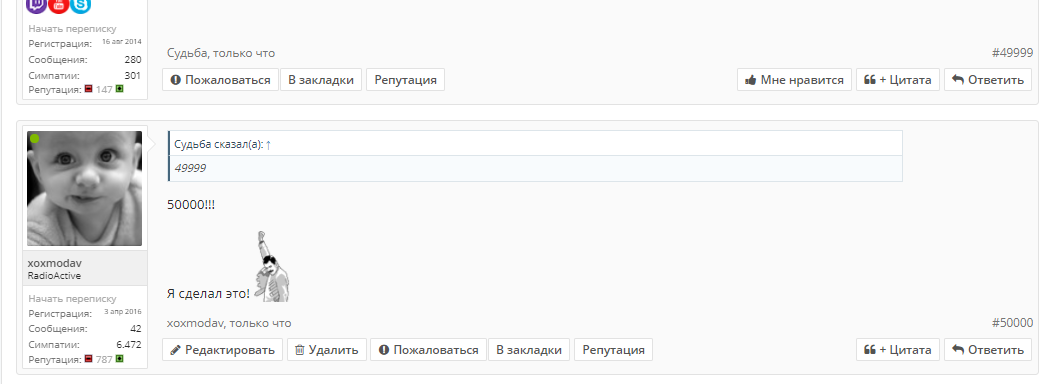Viewport: 1045px width, 384px height.
Task: Open the Twitch profile icon
Action: [x=36, y=5]
